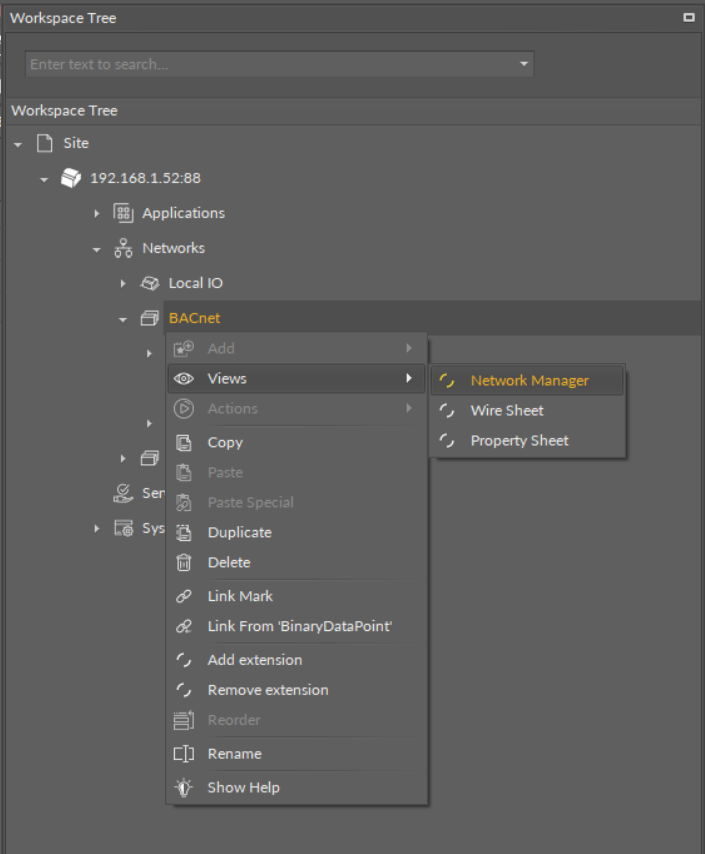This screenshot has width=705, height=854.
Task: Collapse the Networks tree node
Action: 97,249
